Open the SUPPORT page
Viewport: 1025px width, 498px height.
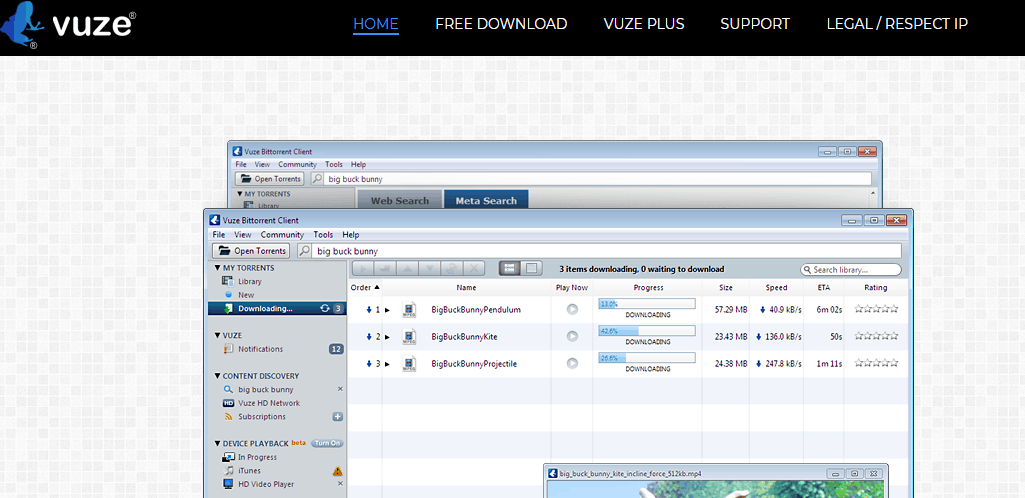tap(755, 24)
